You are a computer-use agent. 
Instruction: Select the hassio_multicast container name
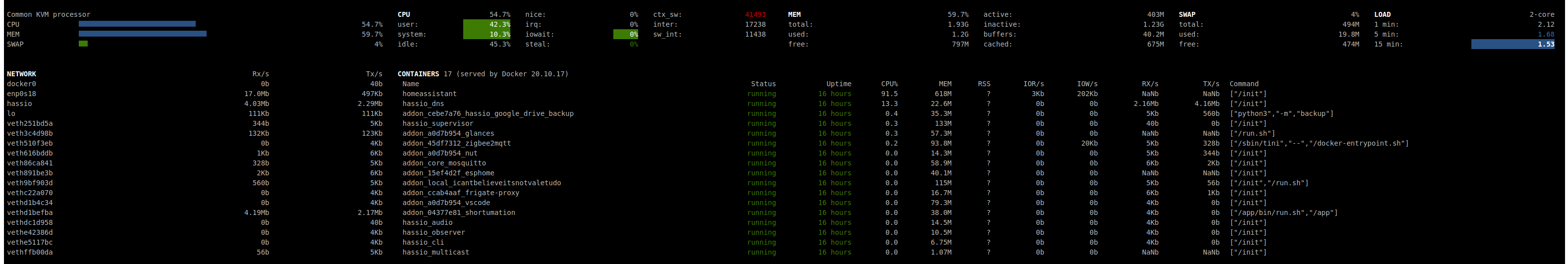tap(436, 253)
